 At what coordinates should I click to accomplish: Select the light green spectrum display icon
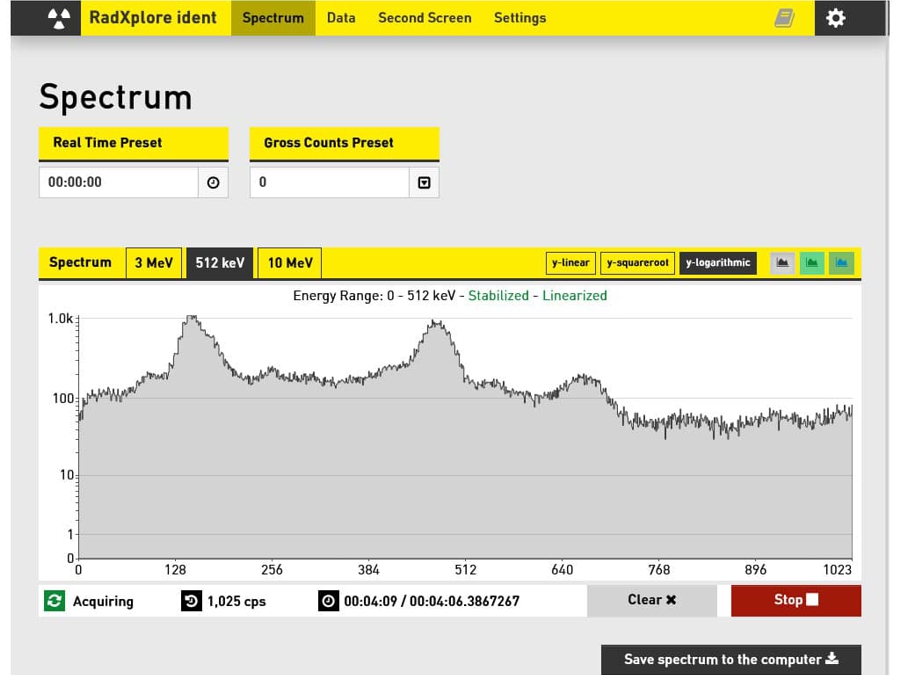pyautogui.click(x=812, y=263)
